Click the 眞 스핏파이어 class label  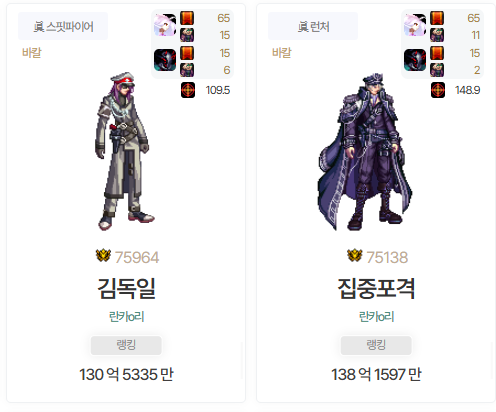(63, 26)
